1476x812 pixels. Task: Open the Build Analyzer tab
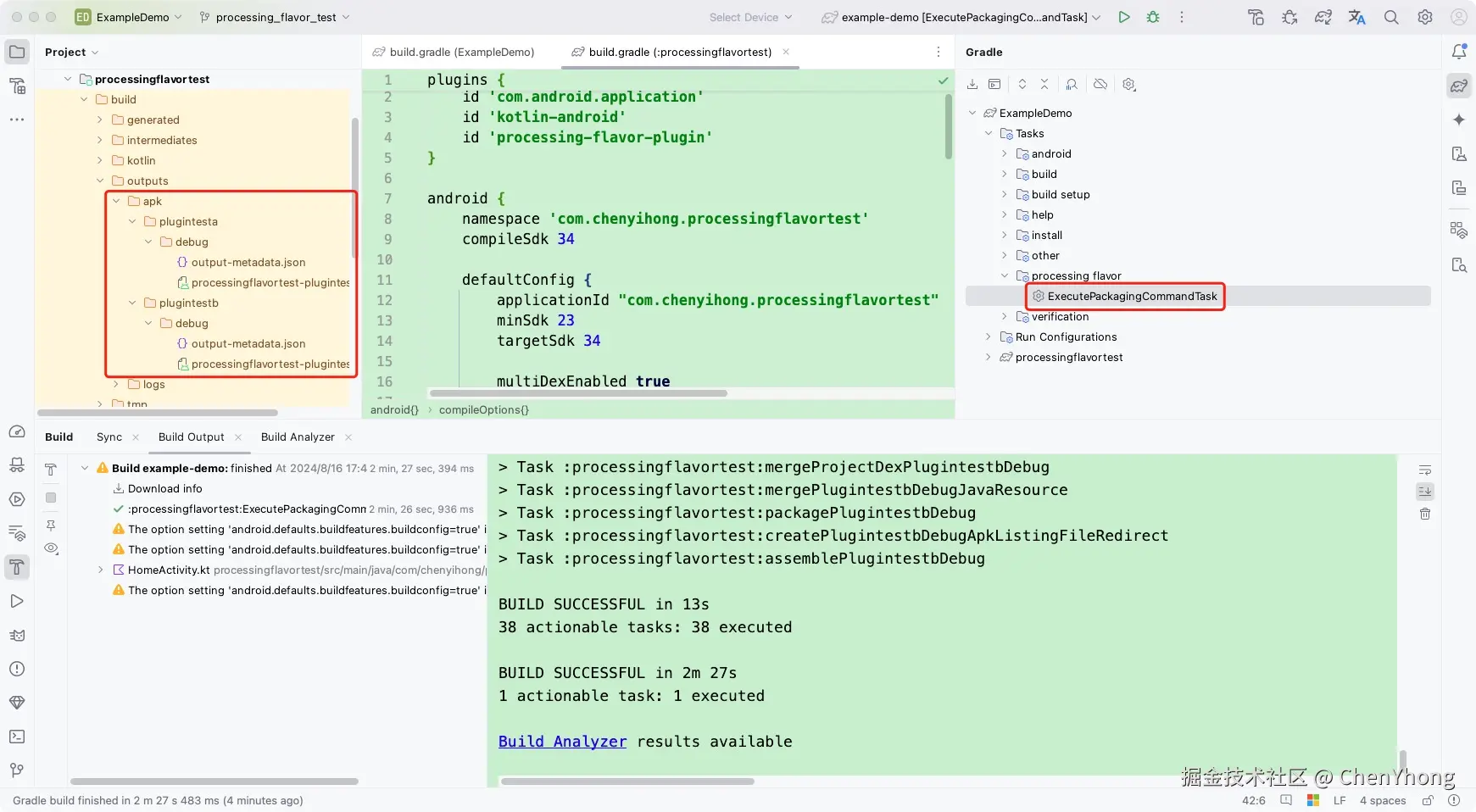pyautogui.click(x=298, y=437)
